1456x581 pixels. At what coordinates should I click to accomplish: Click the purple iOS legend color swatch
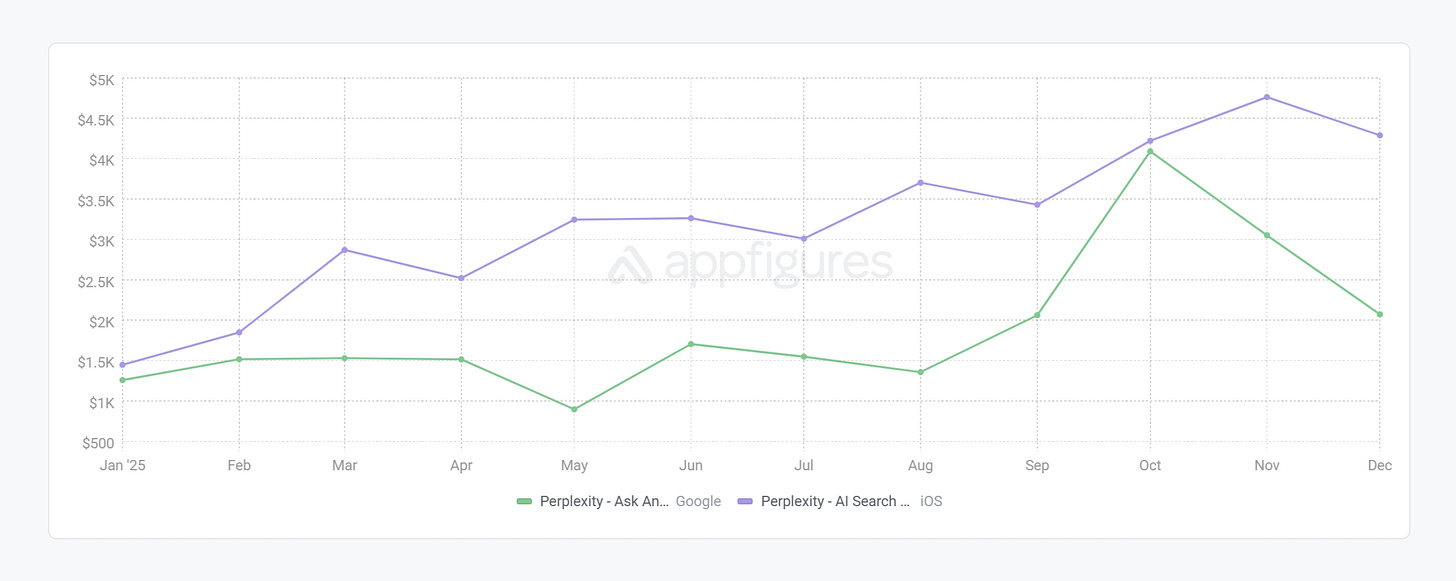point(745,501)
